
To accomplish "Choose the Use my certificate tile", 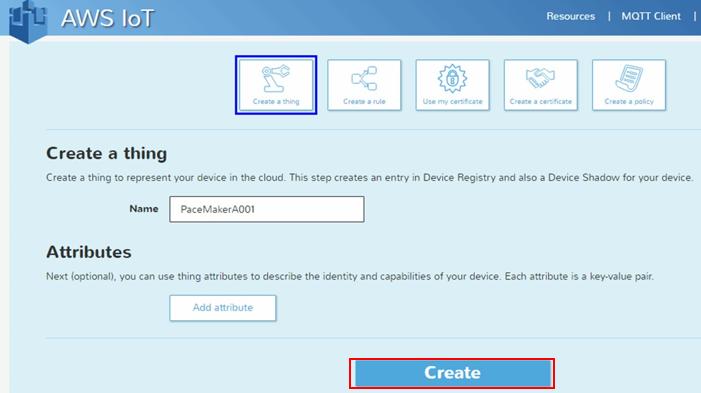I will (x=452, y=85).
